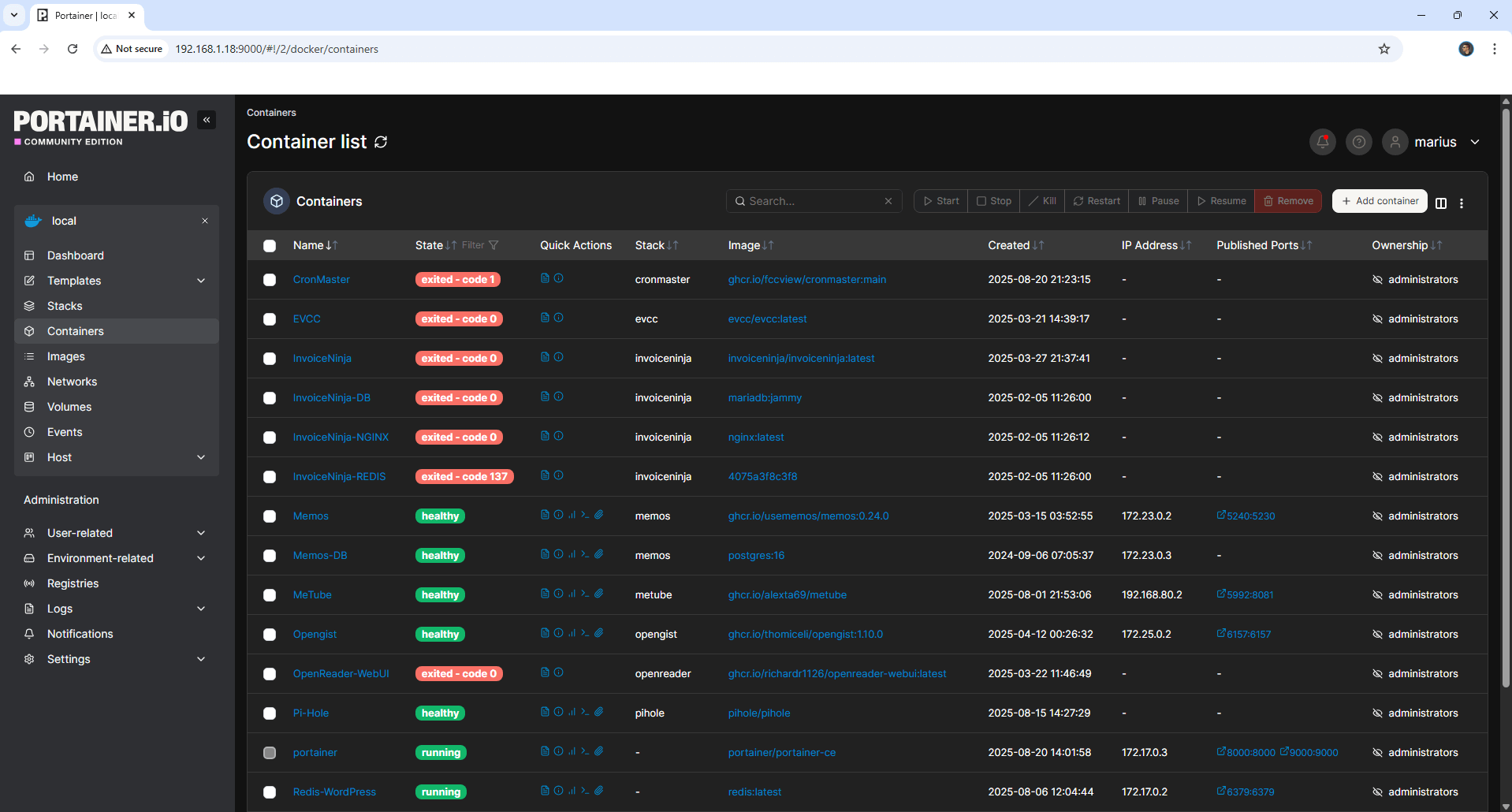The width and height of the screenshot is (1512, 812).
Task: Open logs icon for Opengist container
Action: [545, 633]
